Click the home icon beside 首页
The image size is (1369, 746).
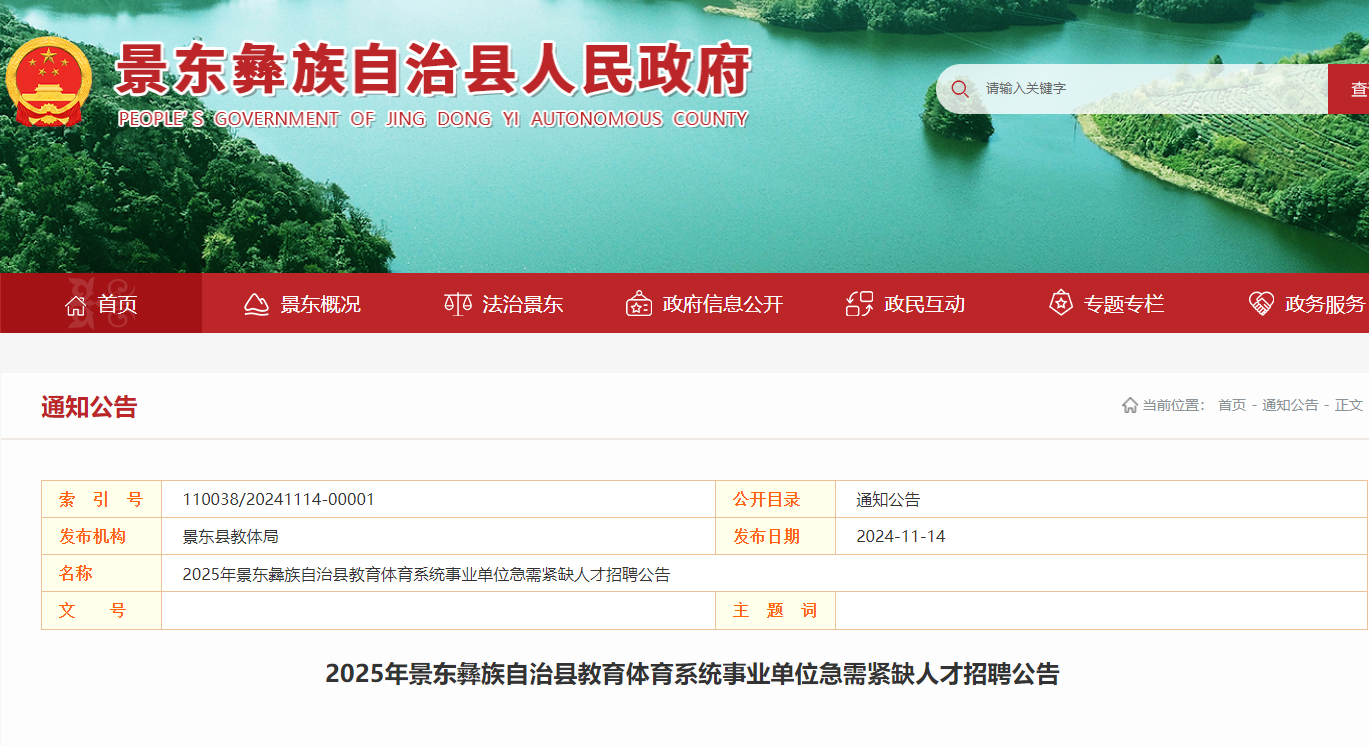coord(76,305)
